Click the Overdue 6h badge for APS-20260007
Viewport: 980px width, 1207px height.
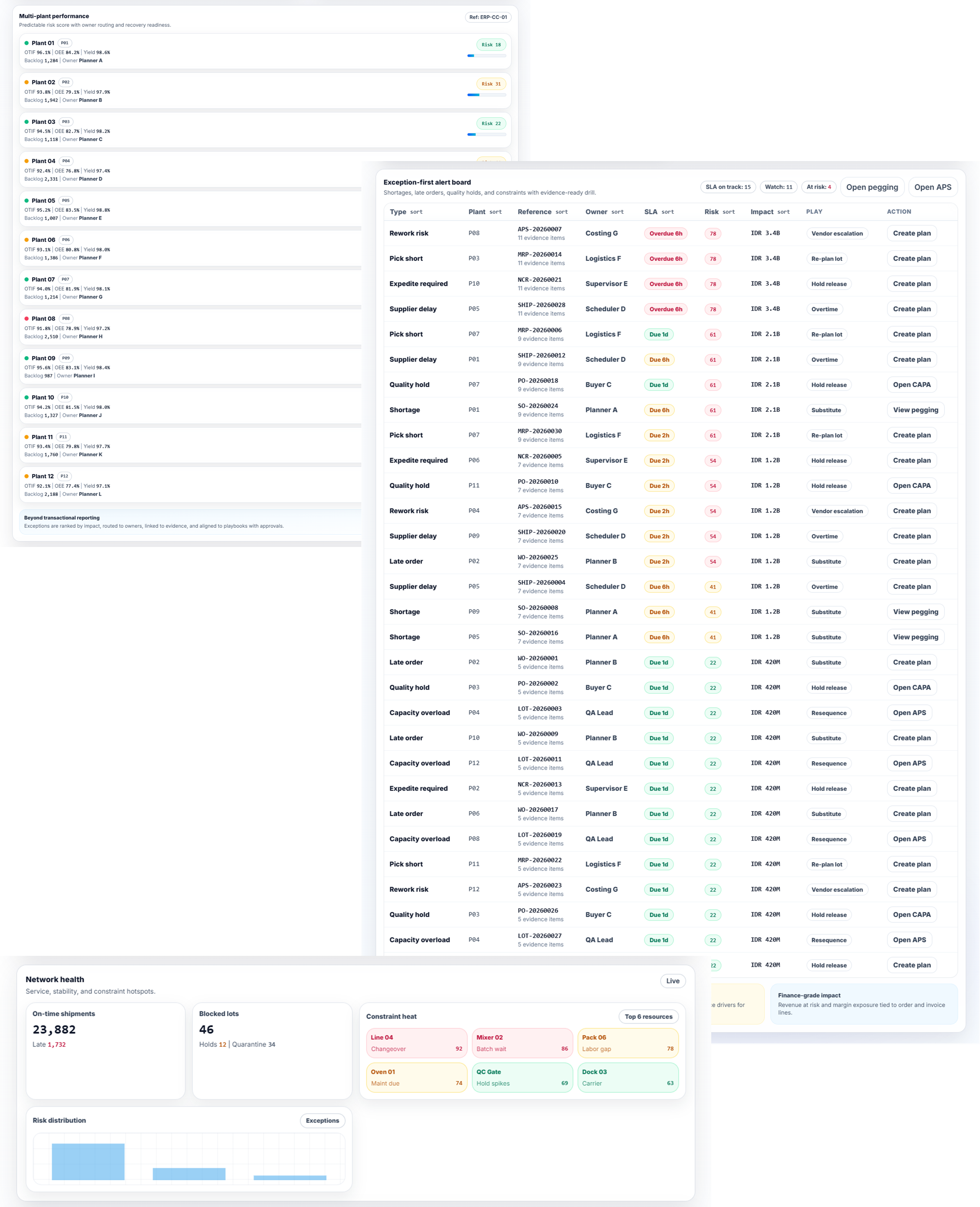[x=665, y=234]
